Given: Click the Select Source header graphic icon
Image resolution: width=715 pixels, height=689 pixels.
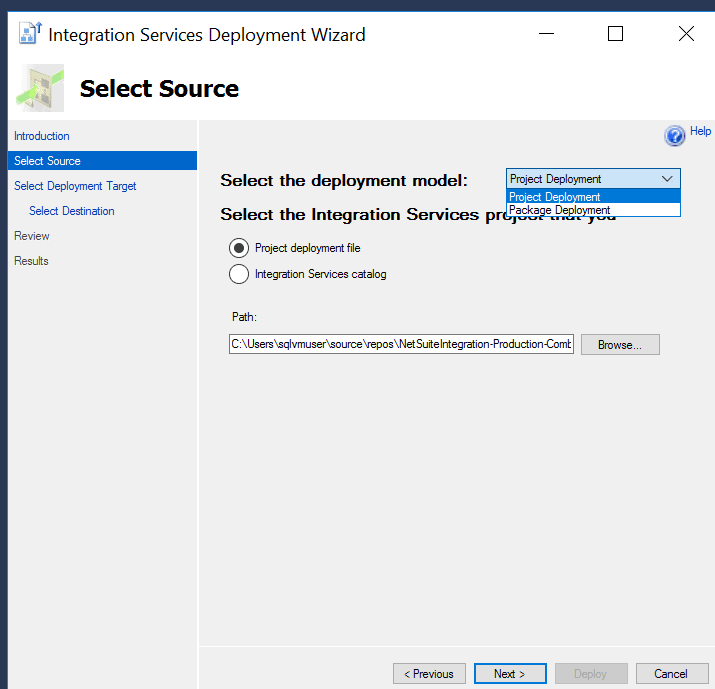Looking at the screenshot, I should pyautogui.click(x=40, y=88).
